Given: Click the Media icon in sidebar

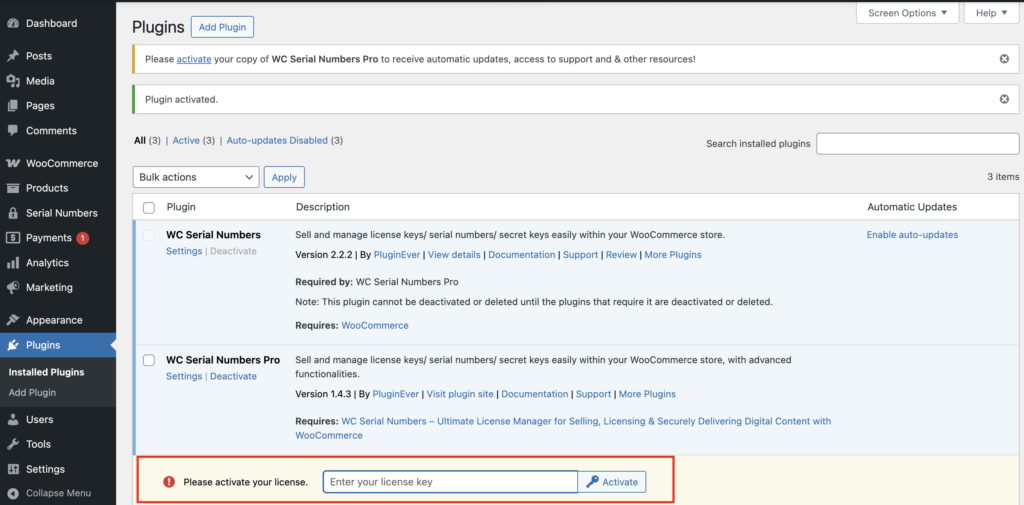Looking at the screenshot, I should pyautogui.click(x=12, y=81).
